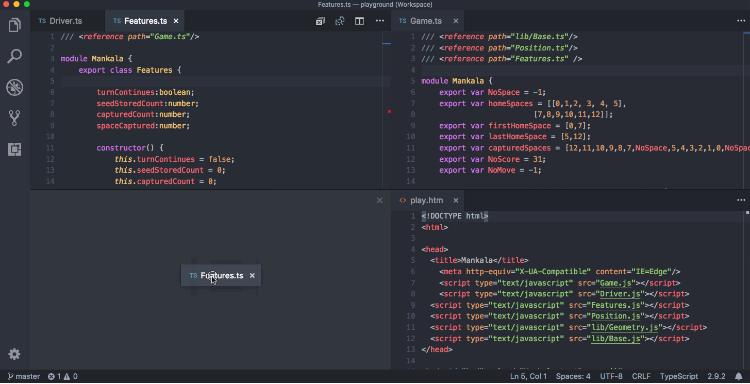
Task: Select language mode TypeScript in status bar
Action: click(x=679, y=376)
